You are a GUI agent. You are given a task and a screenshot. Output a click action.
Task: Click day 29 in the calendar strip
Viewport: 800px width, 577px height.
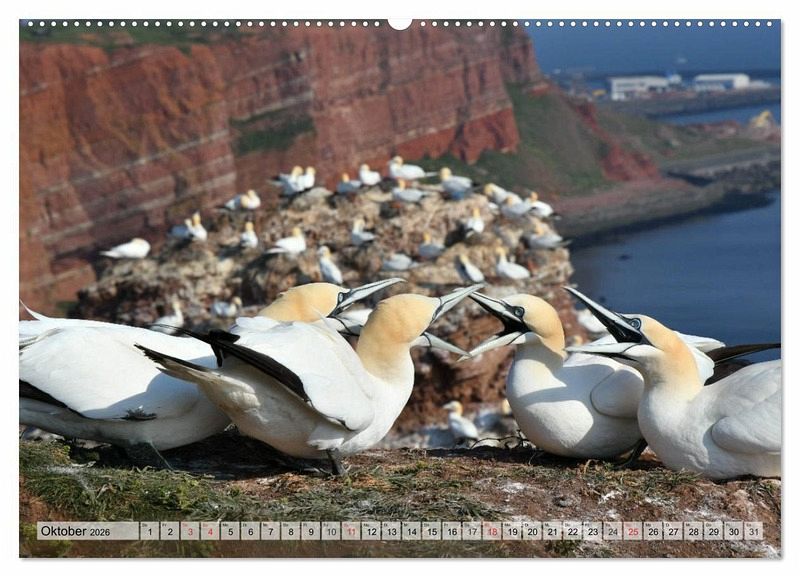tap(714, 531)
